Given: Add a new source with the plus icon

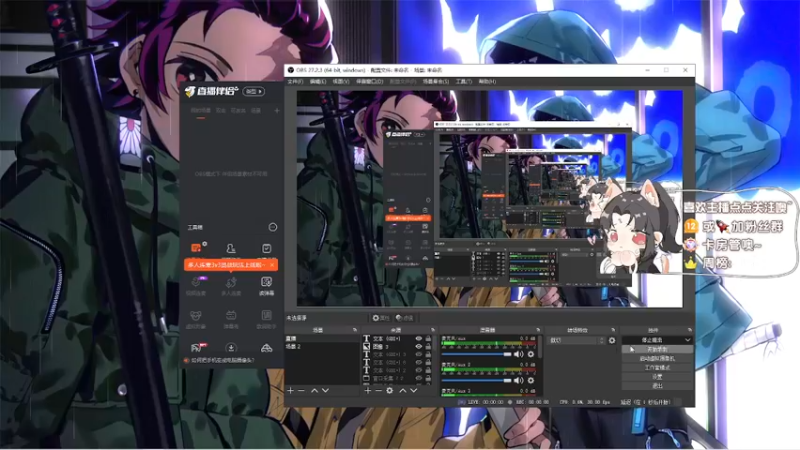Looking at the screenshot, I should [x=368, y=390].
